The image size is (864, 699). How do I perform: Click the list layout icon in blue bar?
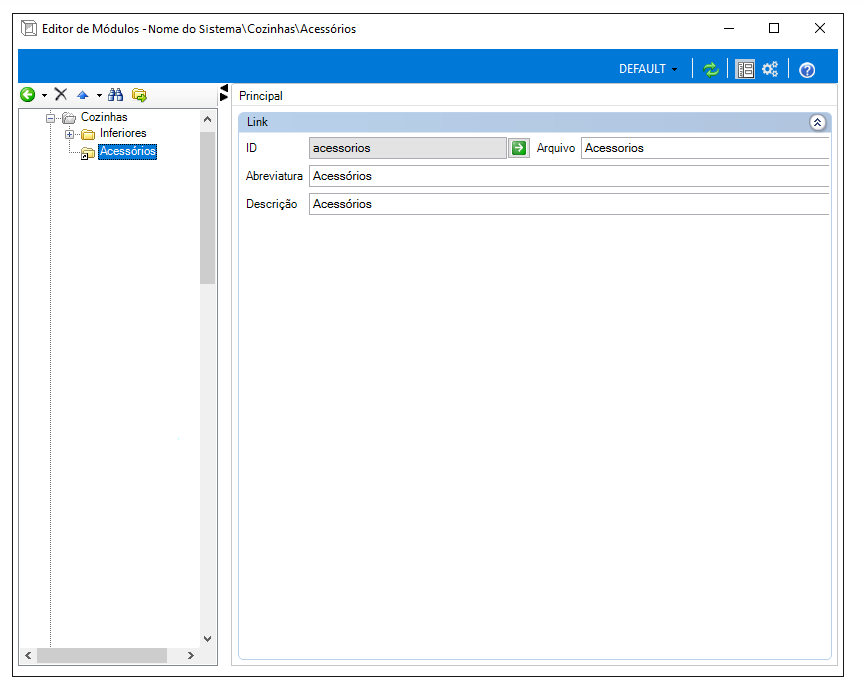pos(745,69)
